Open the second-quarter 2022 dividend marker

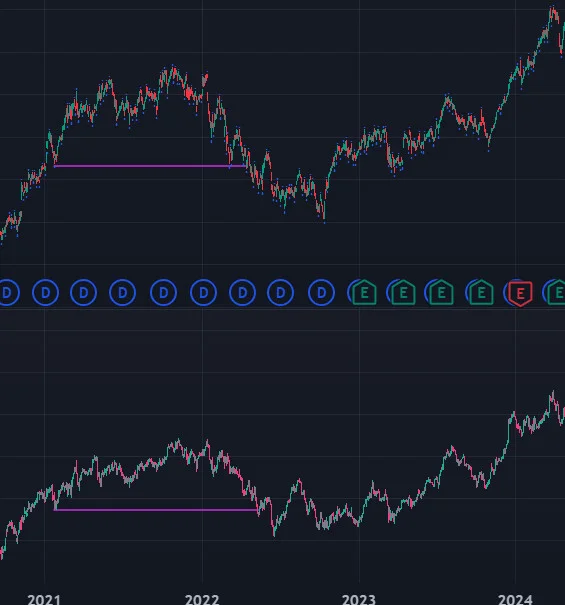242,292
